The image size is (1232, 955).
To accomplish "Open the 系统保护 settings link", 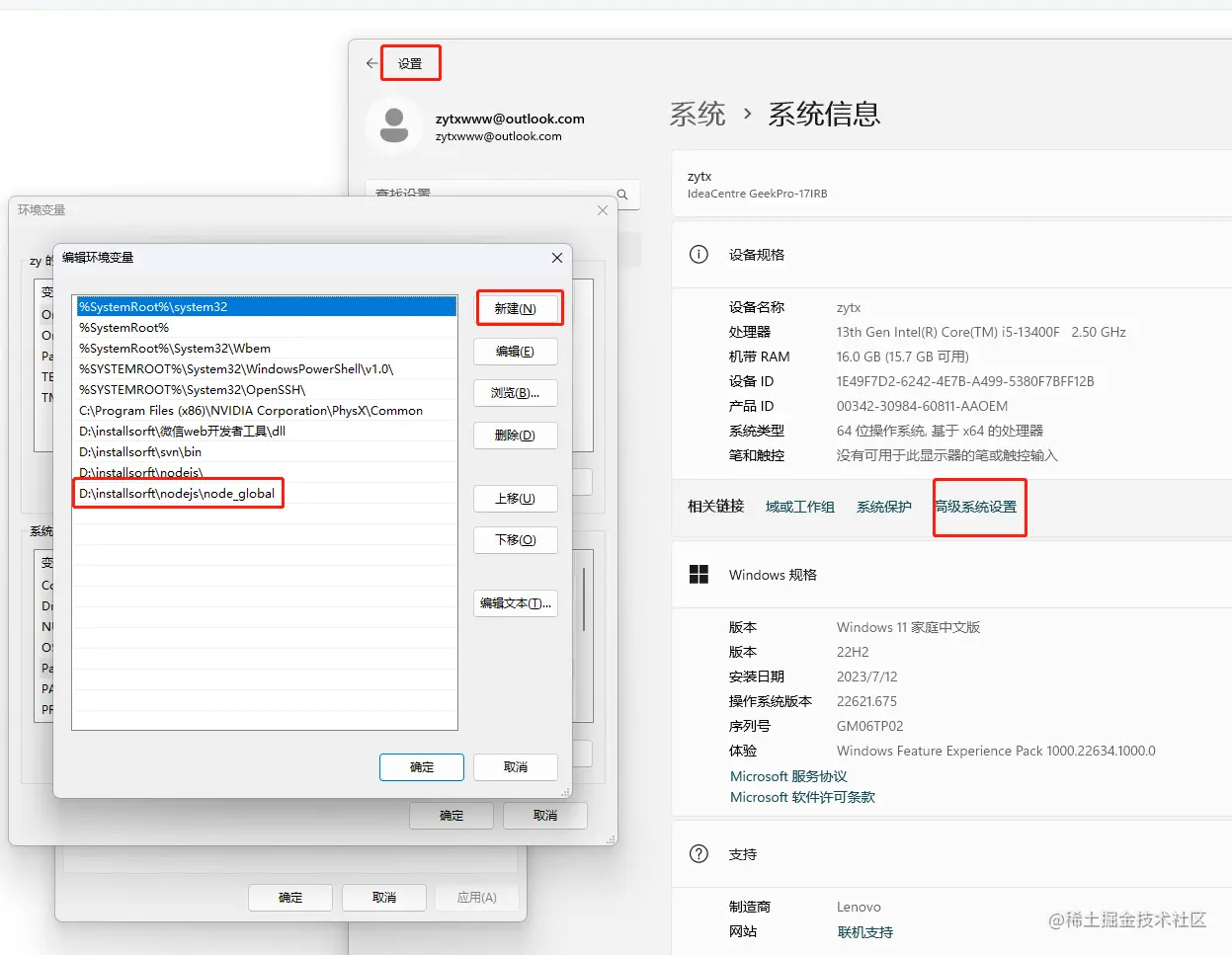I will pyautogui.click(x=883, y=507).
